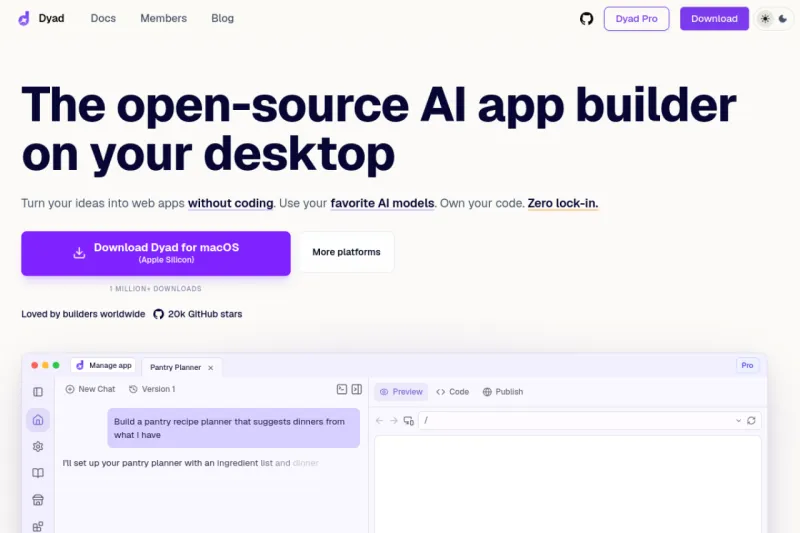Viewport: 800px width, 533px height.
Task: Open Version 1 history
Action: (152, 389)
